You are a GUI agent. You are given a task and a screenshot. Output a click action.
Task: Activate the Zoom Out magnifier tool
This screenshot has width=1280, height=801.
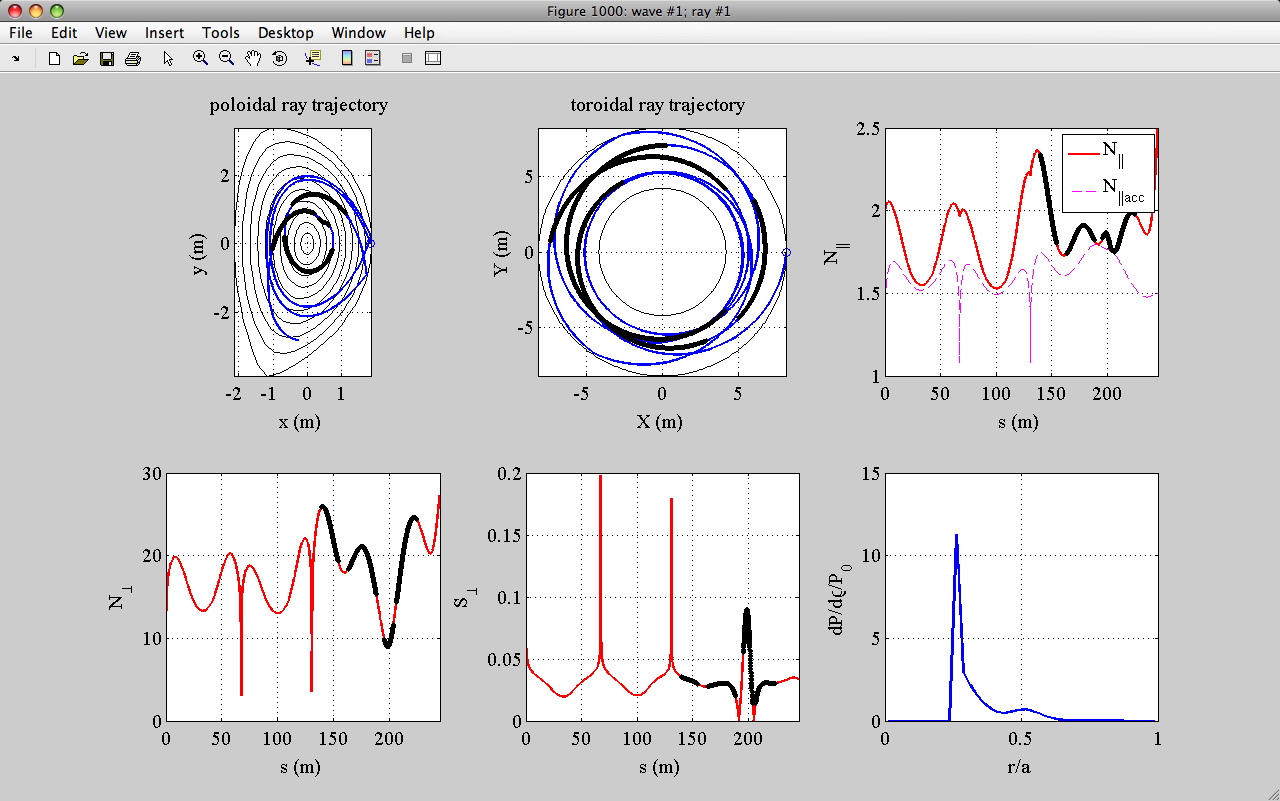click(226, 59)
